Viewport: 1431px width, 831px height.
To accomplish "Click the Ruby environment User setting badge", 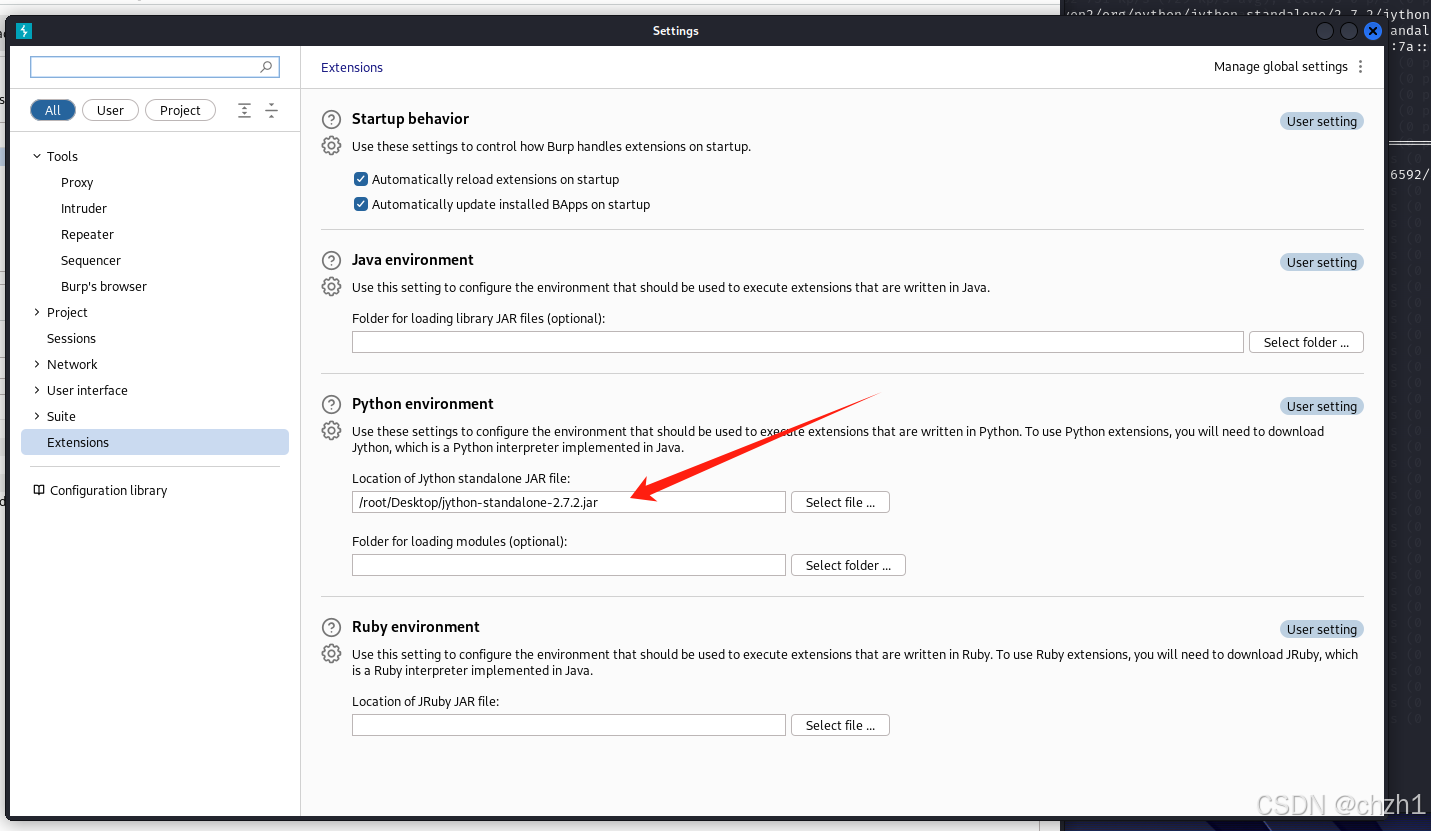I will (x=1322, y=629).
